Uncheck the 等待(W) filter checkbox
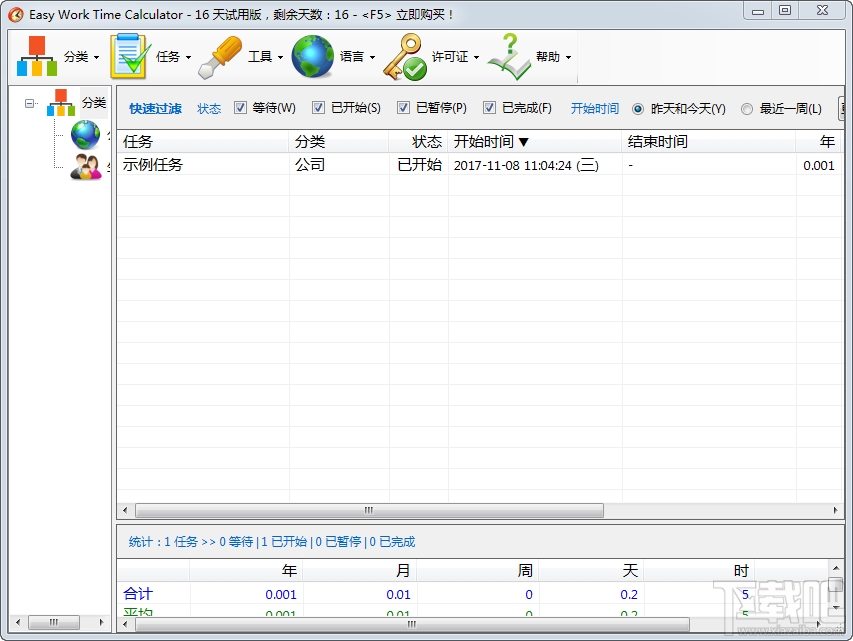The width and height of the screenshot is (853, 641). tap(240, 108)
